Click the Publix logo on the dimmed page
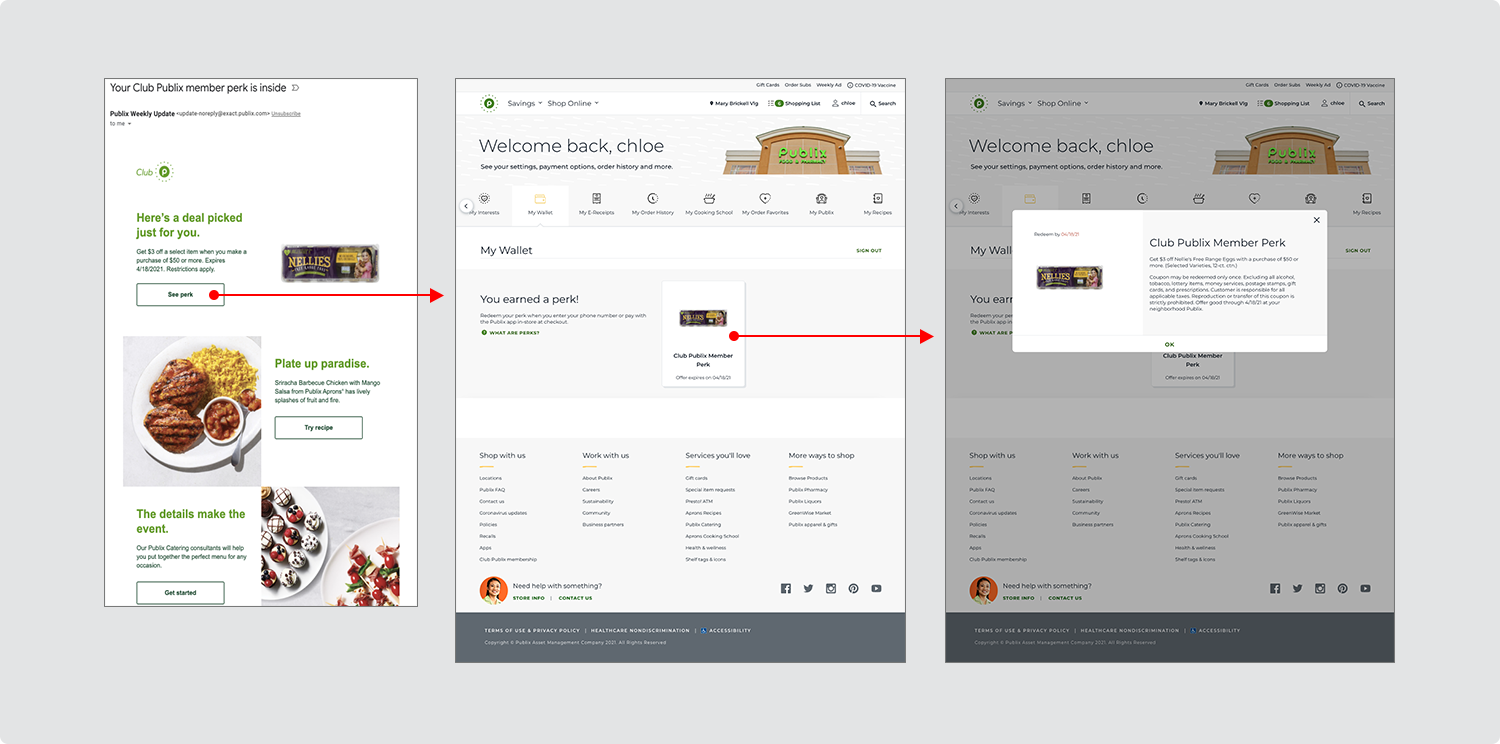The height and width of the screenshot is (744, 1500). (979, 103)
